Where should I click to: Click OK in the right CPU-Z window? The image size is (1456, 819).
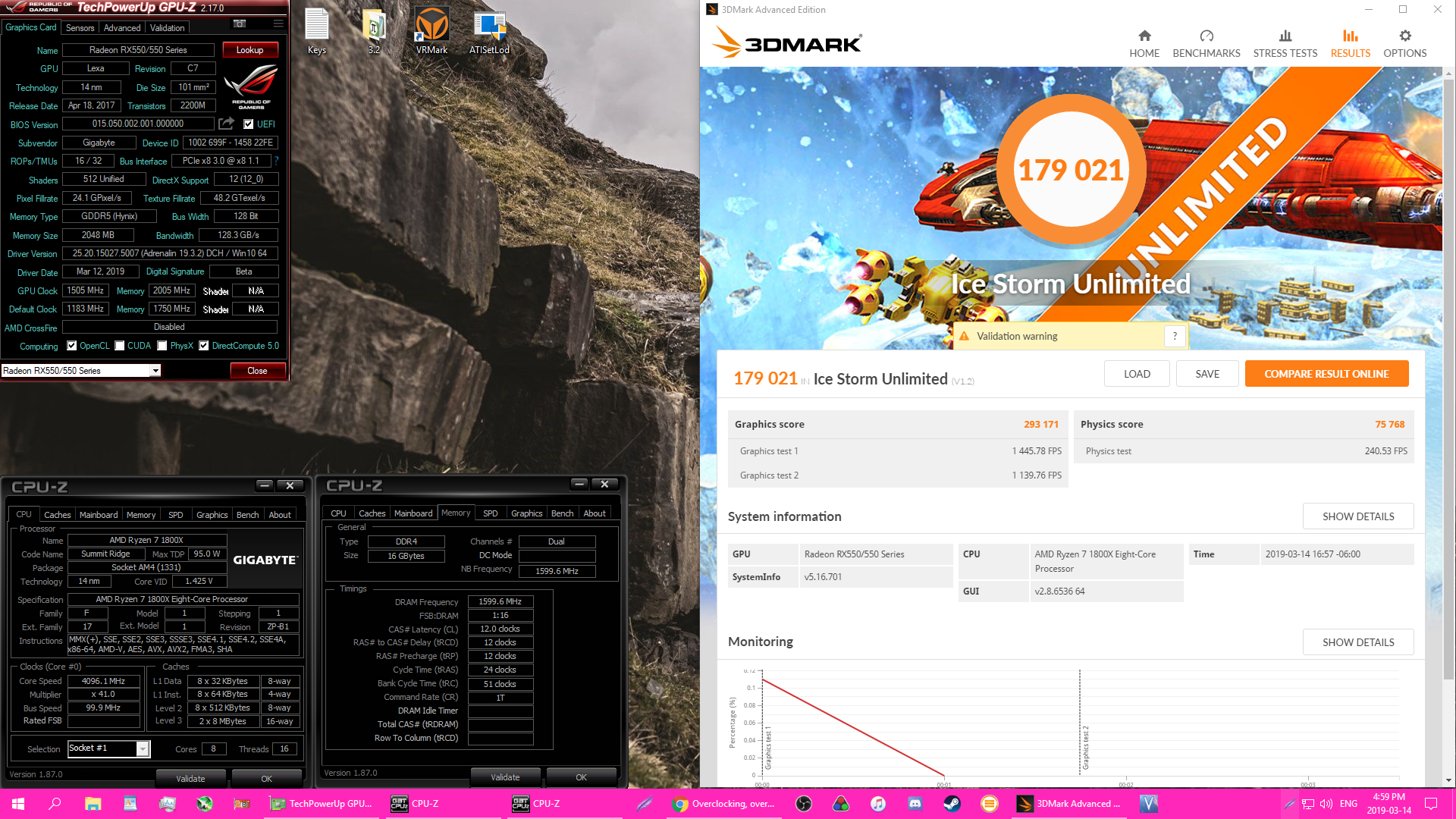(581, 777)
